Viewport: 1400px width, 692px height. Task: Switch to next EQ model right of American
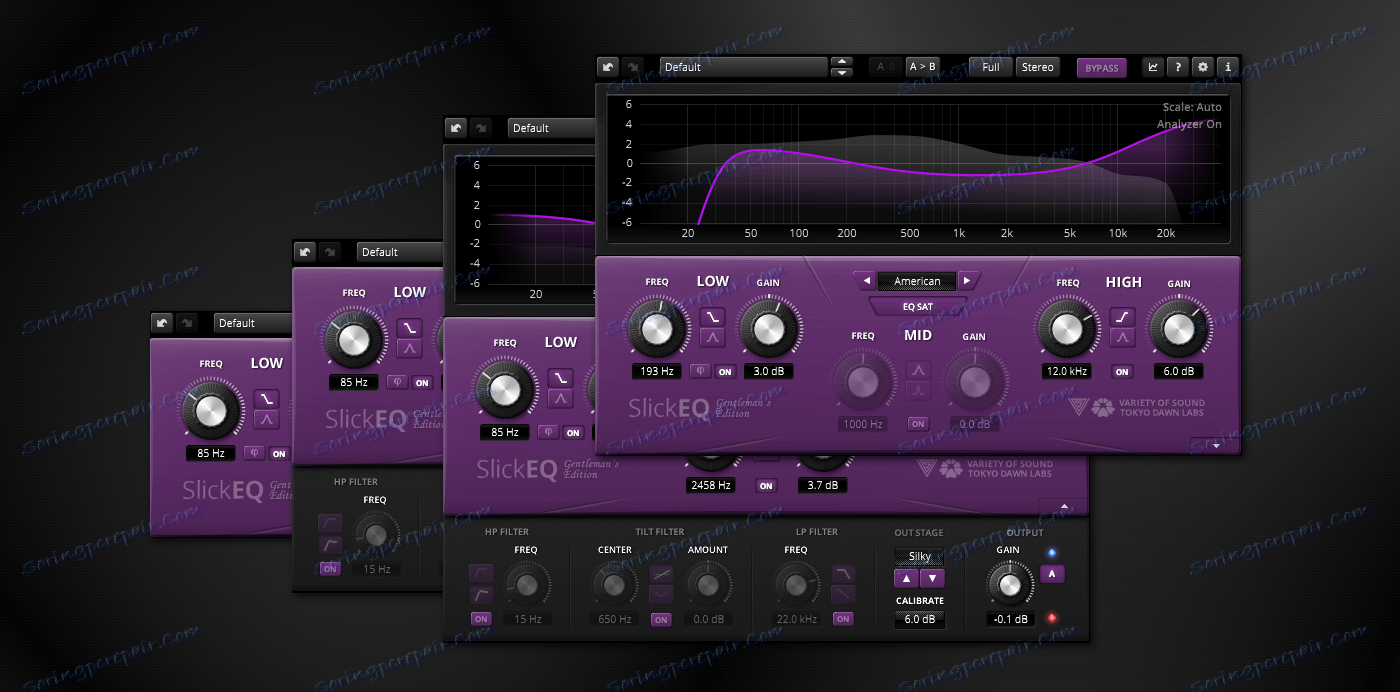pos(967,281)
